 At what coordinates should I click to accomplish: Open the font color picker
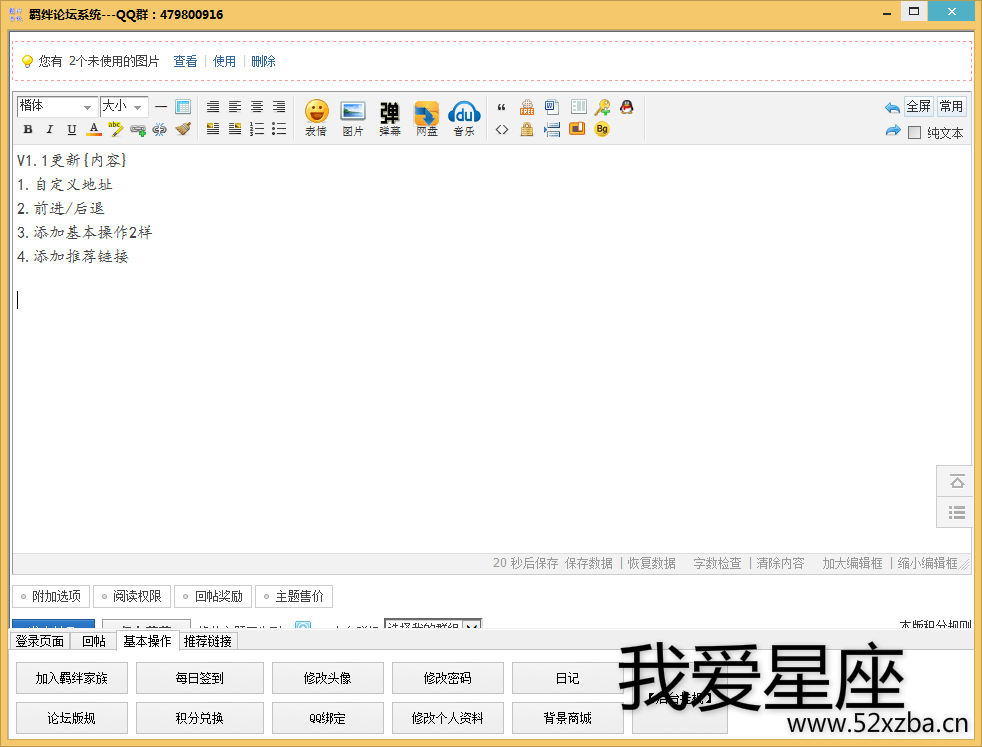coord(94,129)
